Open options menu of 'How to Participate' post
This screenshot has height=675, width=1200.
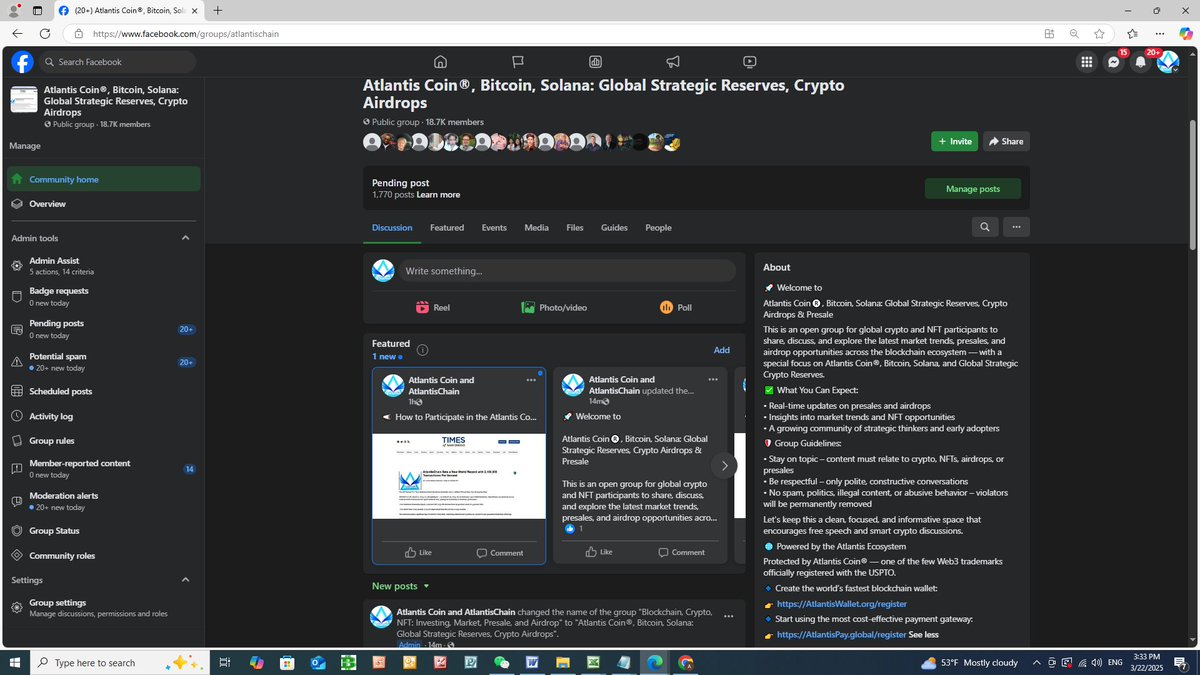531,380
